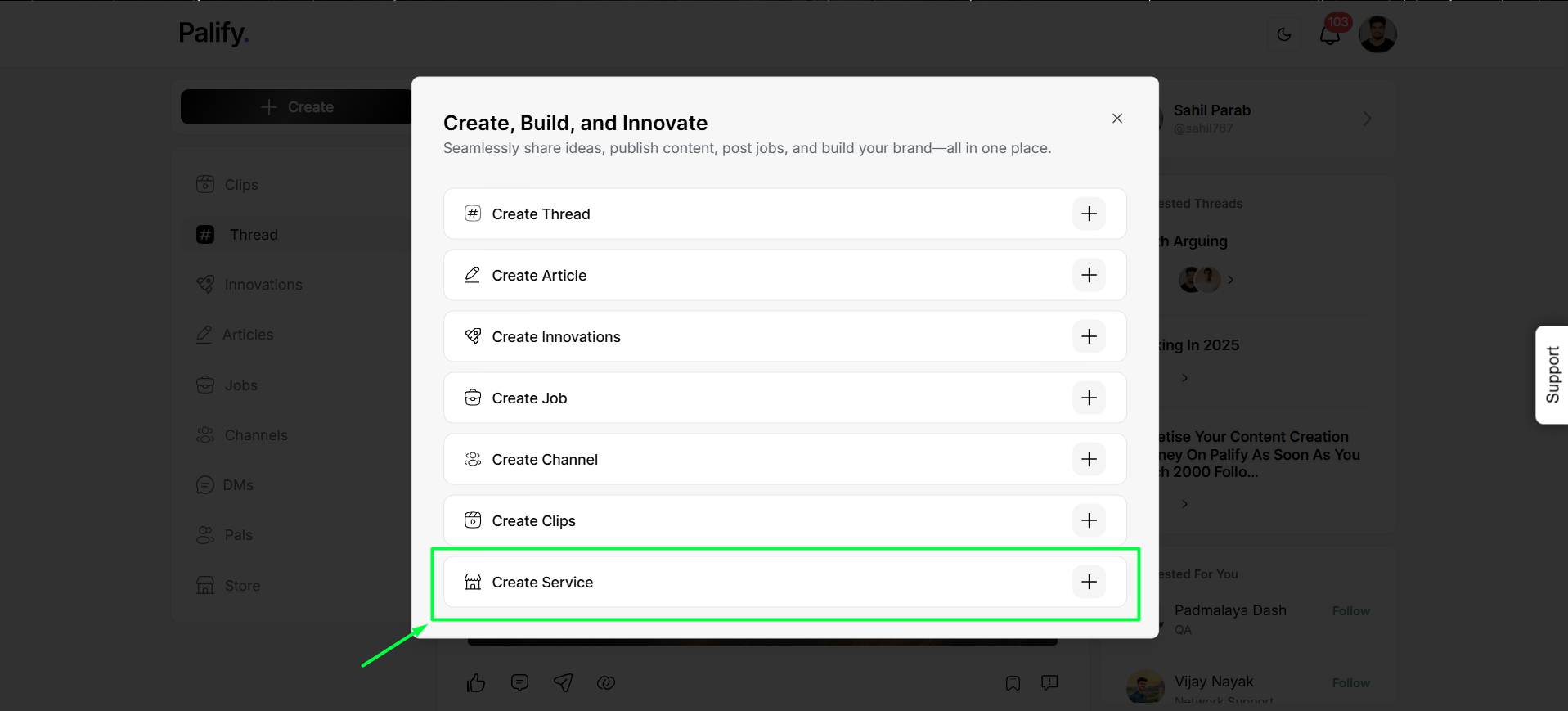This screenshot has width=1568, height=711.
Task: Click the Store sidebar icon
Action: pyautogui.click(x=205, y=585)
